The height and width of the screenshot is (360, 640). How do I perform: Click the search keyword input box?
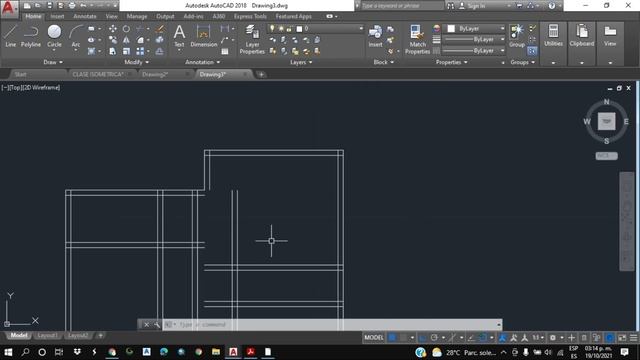[402, 6]
